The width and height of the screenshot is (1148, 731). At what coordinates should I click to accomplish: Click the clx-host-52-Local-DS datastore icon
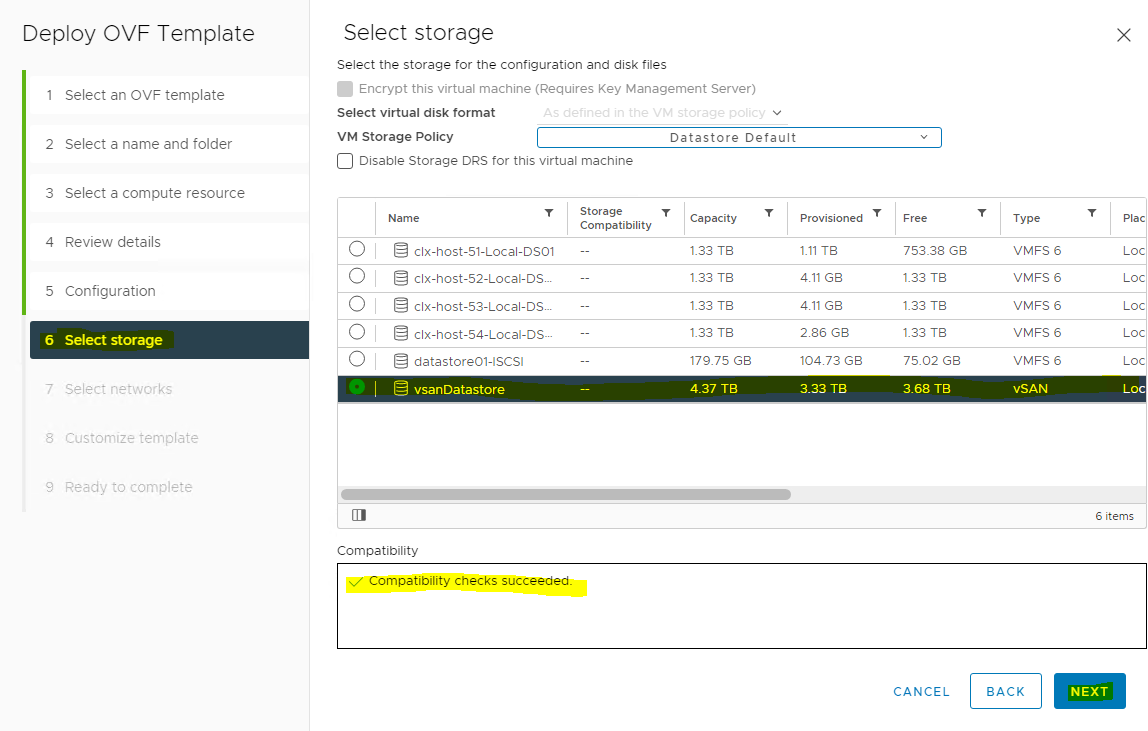tap(400, 278)
